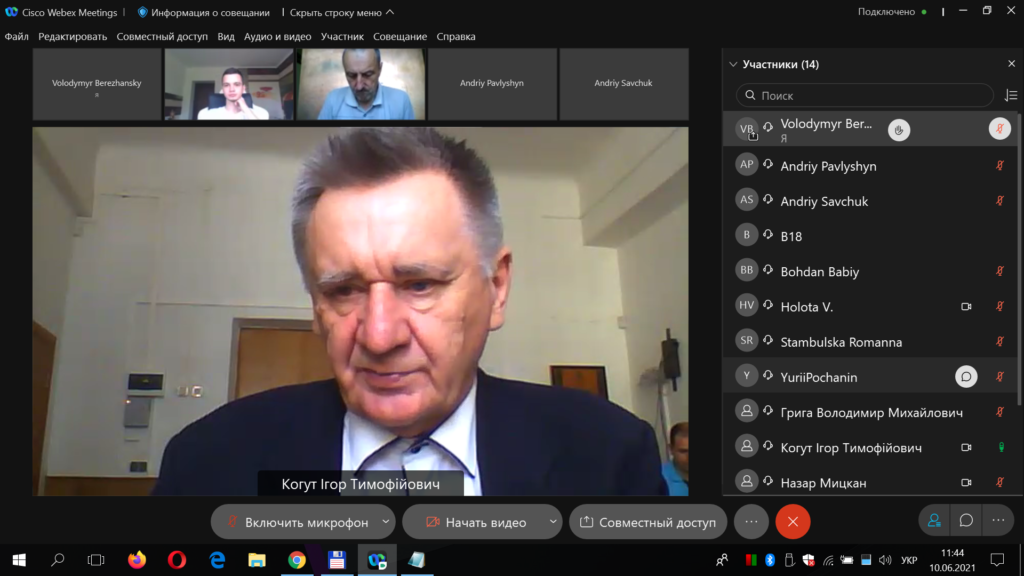
Task: Click the raise hand icon beside Volodymyr
Action: (899, 129)
